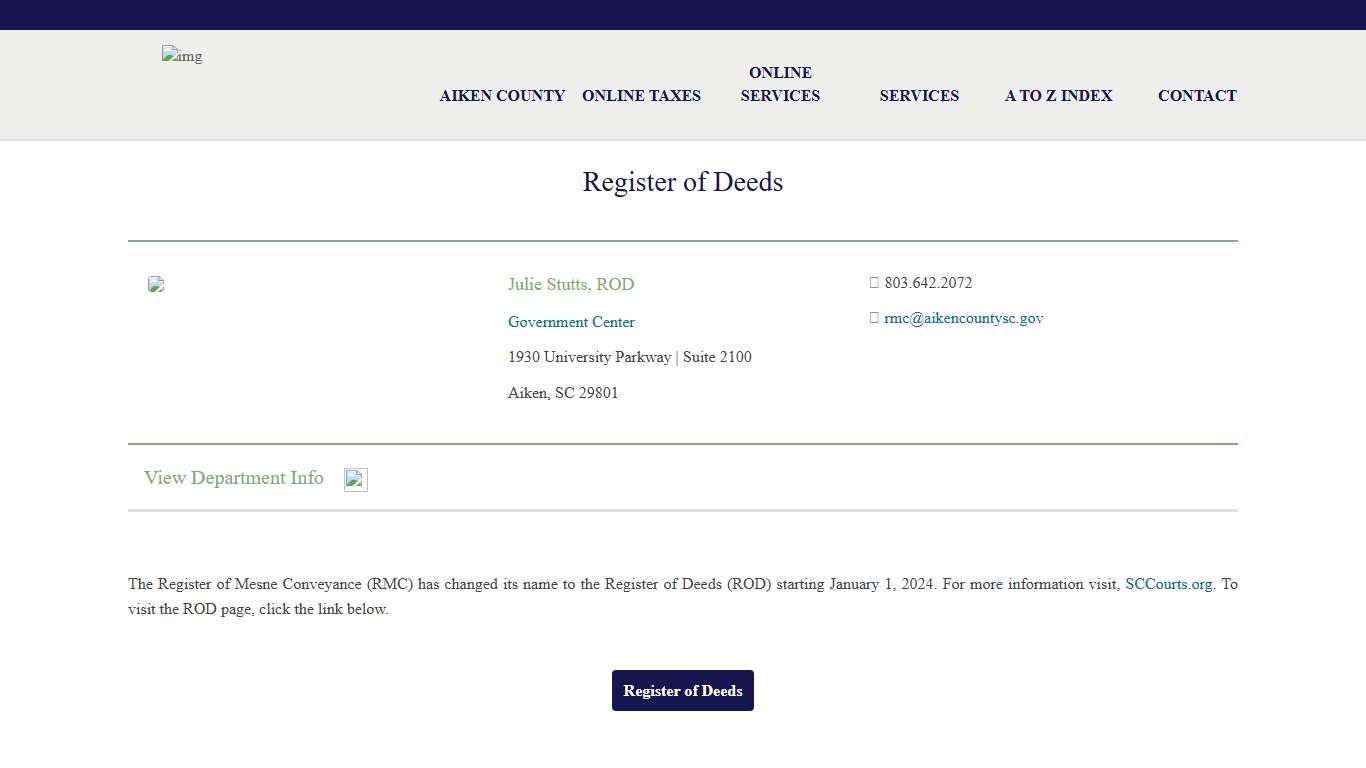This screenshot has height=768, width=1366.
Task: Click the Register of Deeds button
Action: (683, 690)
